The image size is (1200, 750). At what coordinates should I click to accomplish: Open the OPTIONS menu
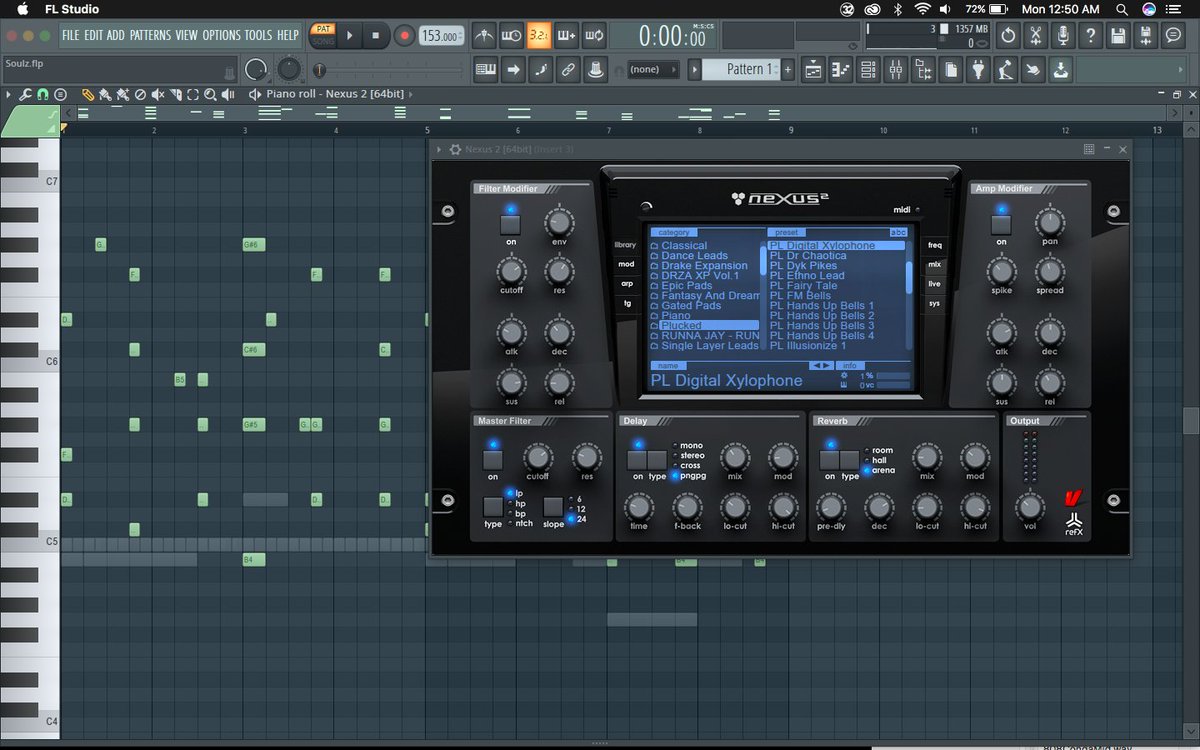coord(222,35)
